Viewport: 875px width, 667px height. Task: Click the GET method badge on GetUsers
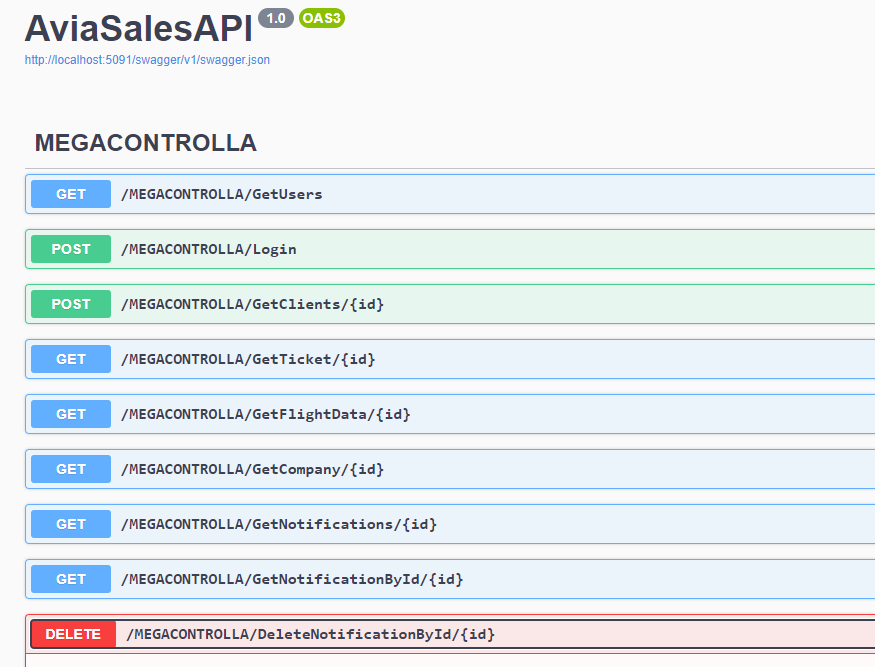[x=70, y=194]
